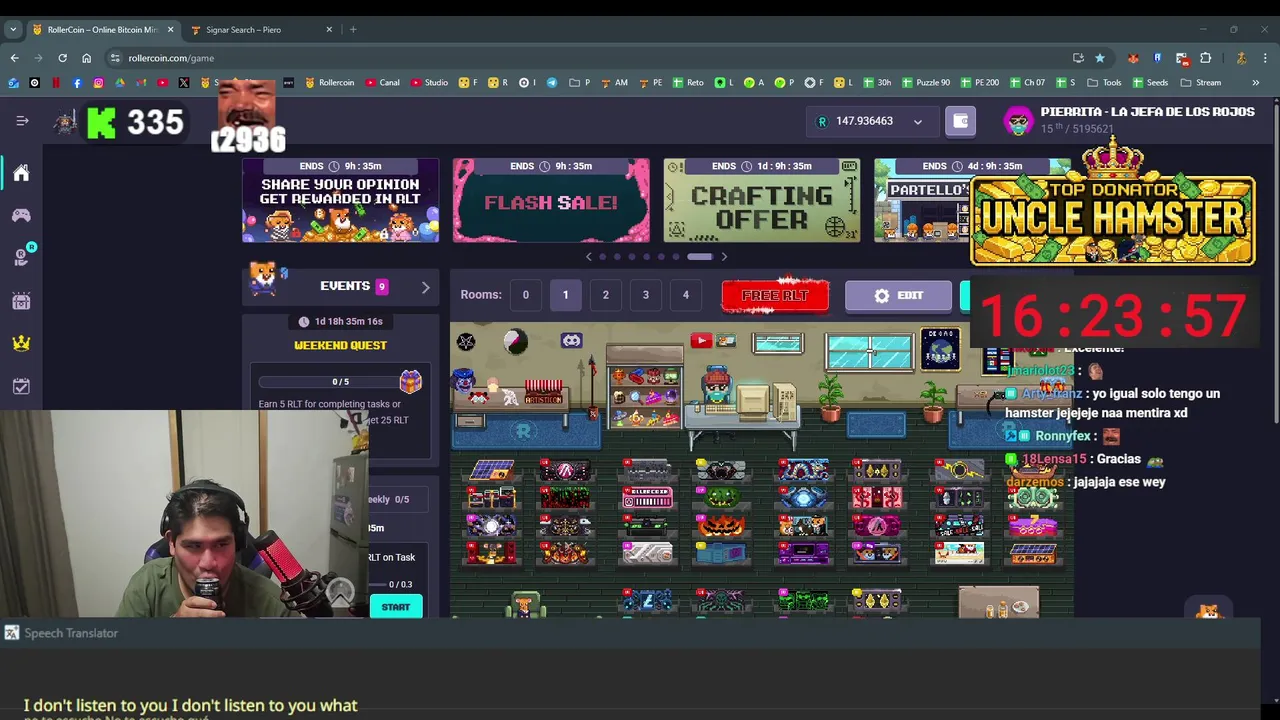
Task: Click the hamster chat icon at bottom right
Action: pos(1209,609)
